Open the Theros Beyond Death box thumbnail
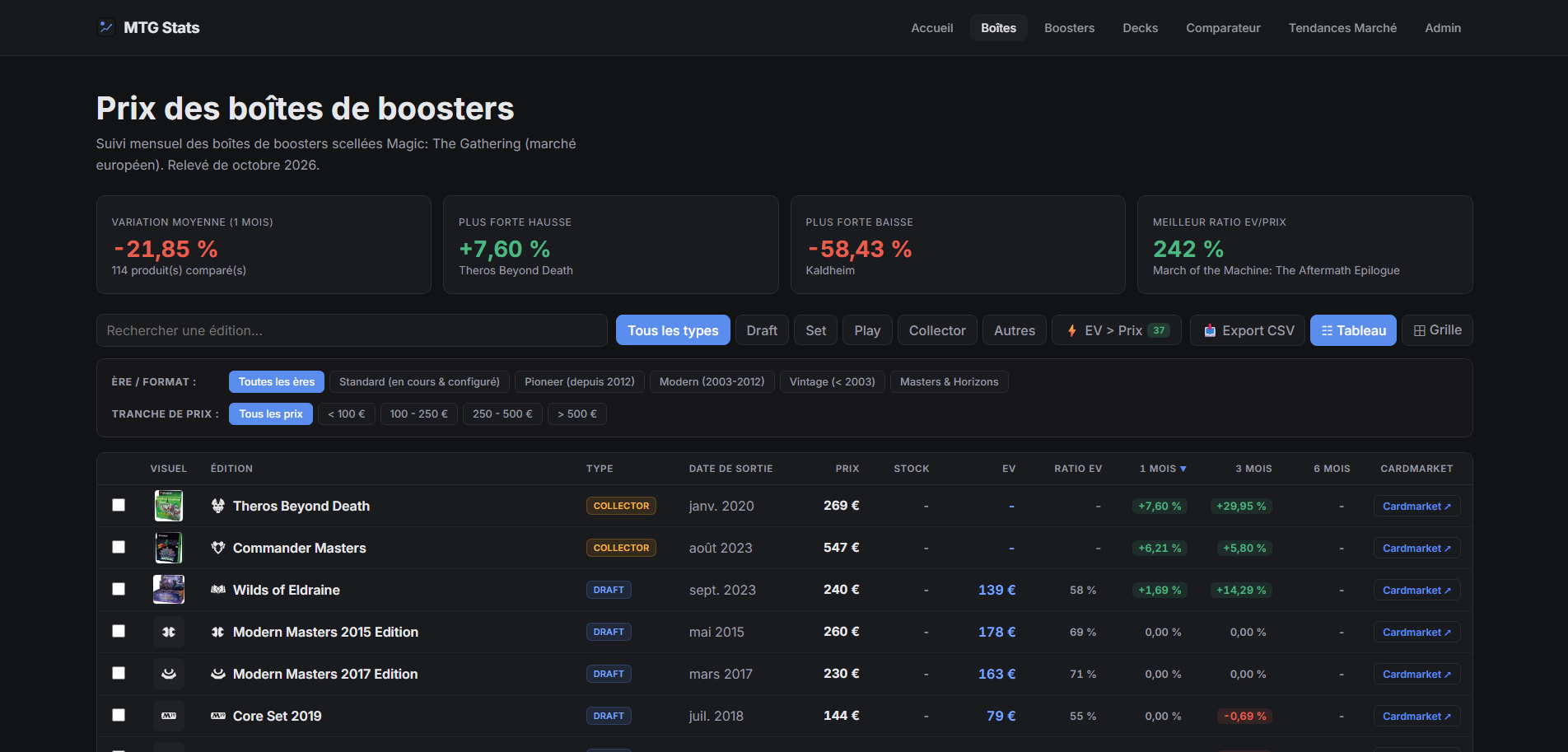Viewport: 1568px width, 752px height. pos(169,506)
